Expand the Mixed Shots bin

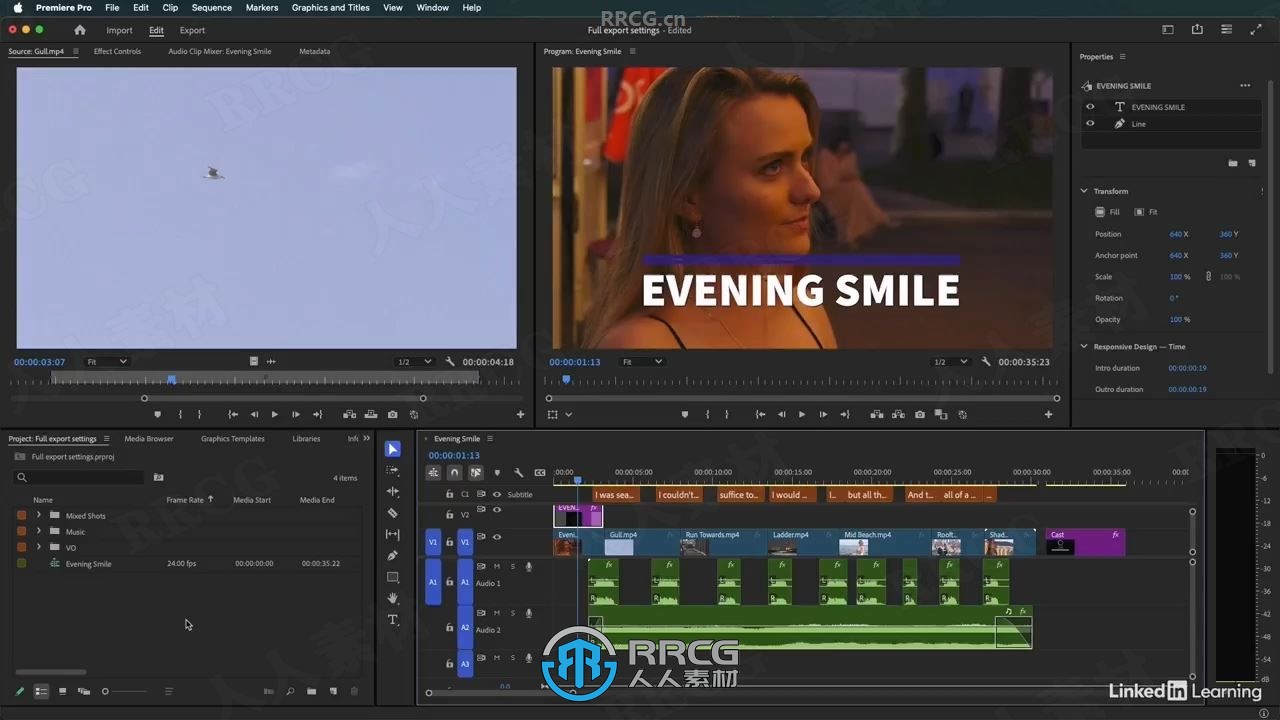tap(39, 516)
